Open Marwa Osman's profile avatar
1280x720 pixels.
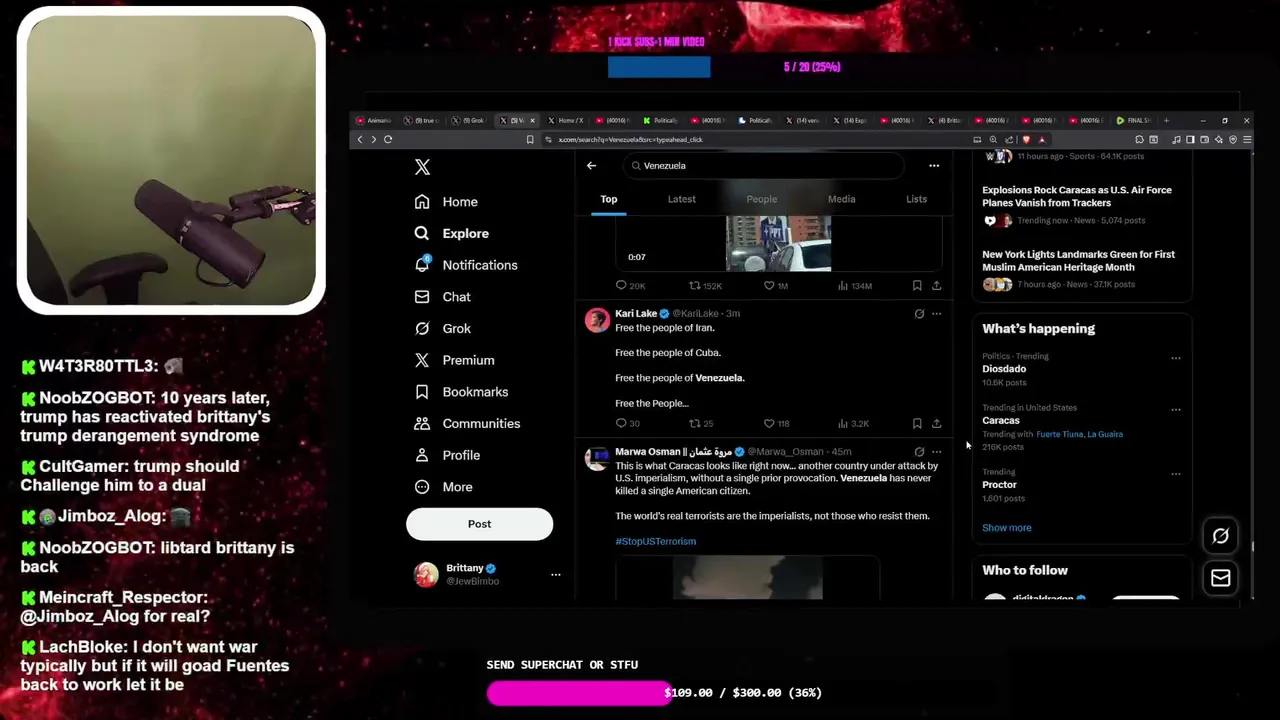point(597,458)
